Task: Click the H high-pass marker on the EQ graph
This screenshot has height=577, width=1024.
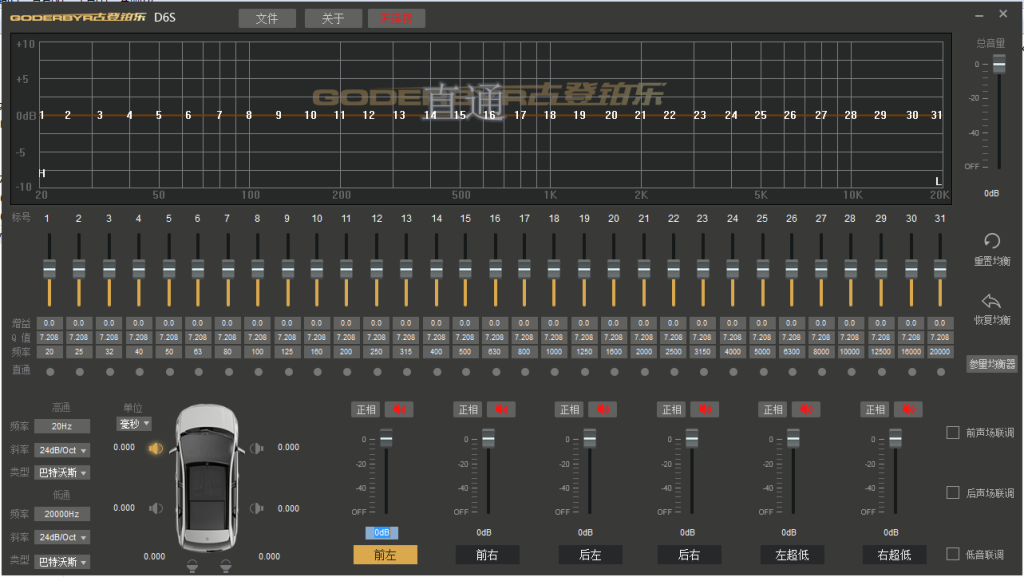Action: [x=42, y=173]
